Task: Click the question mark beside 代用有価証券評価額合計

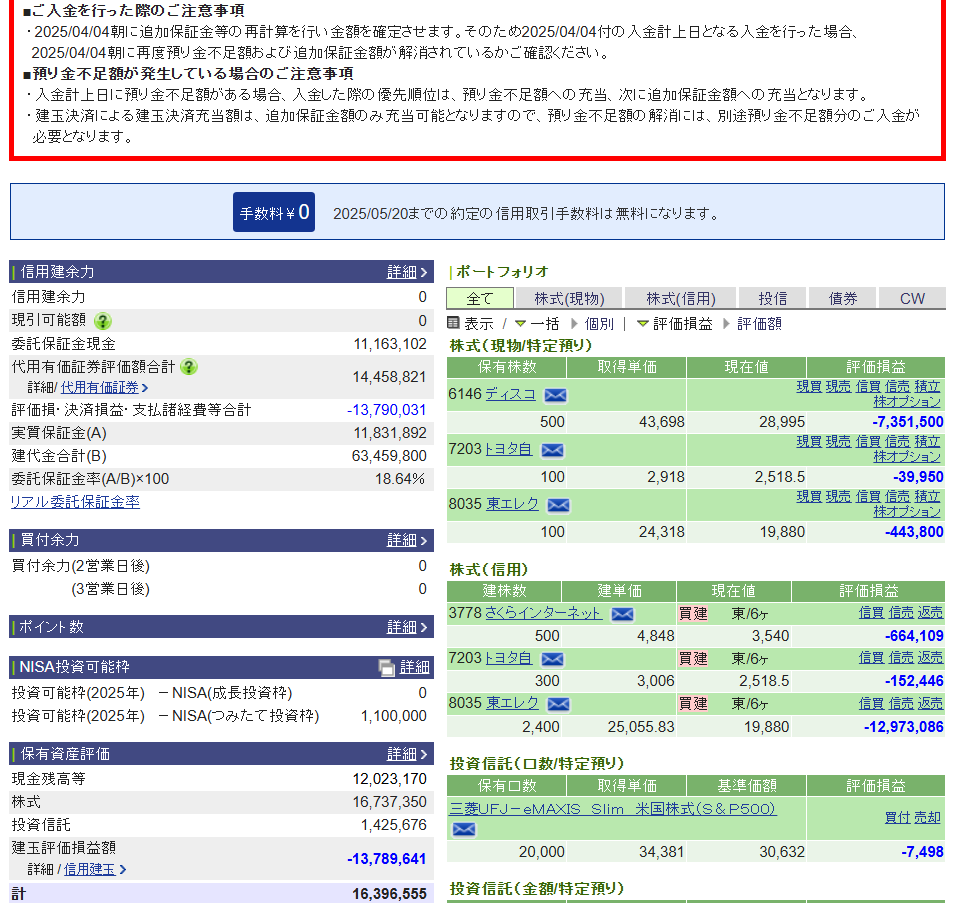Action: tap(189, 366)
